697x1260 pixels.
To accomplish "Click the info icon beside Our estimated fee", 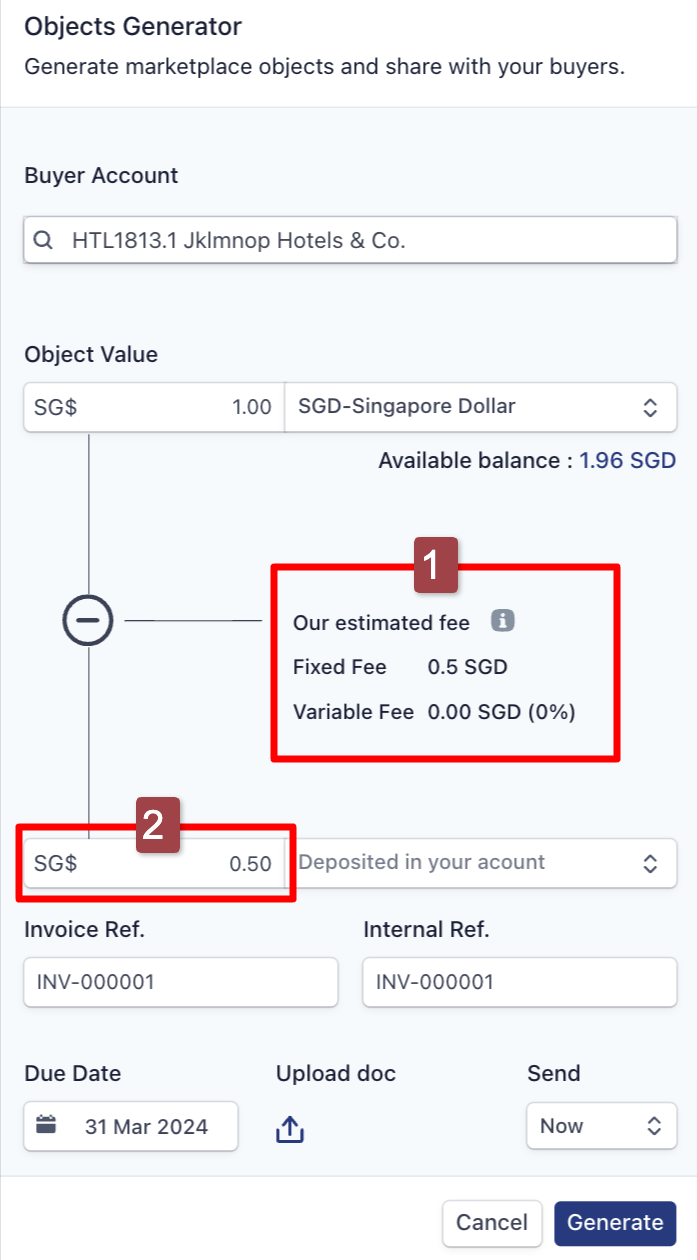I will pyautogui.click(x=502, y=622).
